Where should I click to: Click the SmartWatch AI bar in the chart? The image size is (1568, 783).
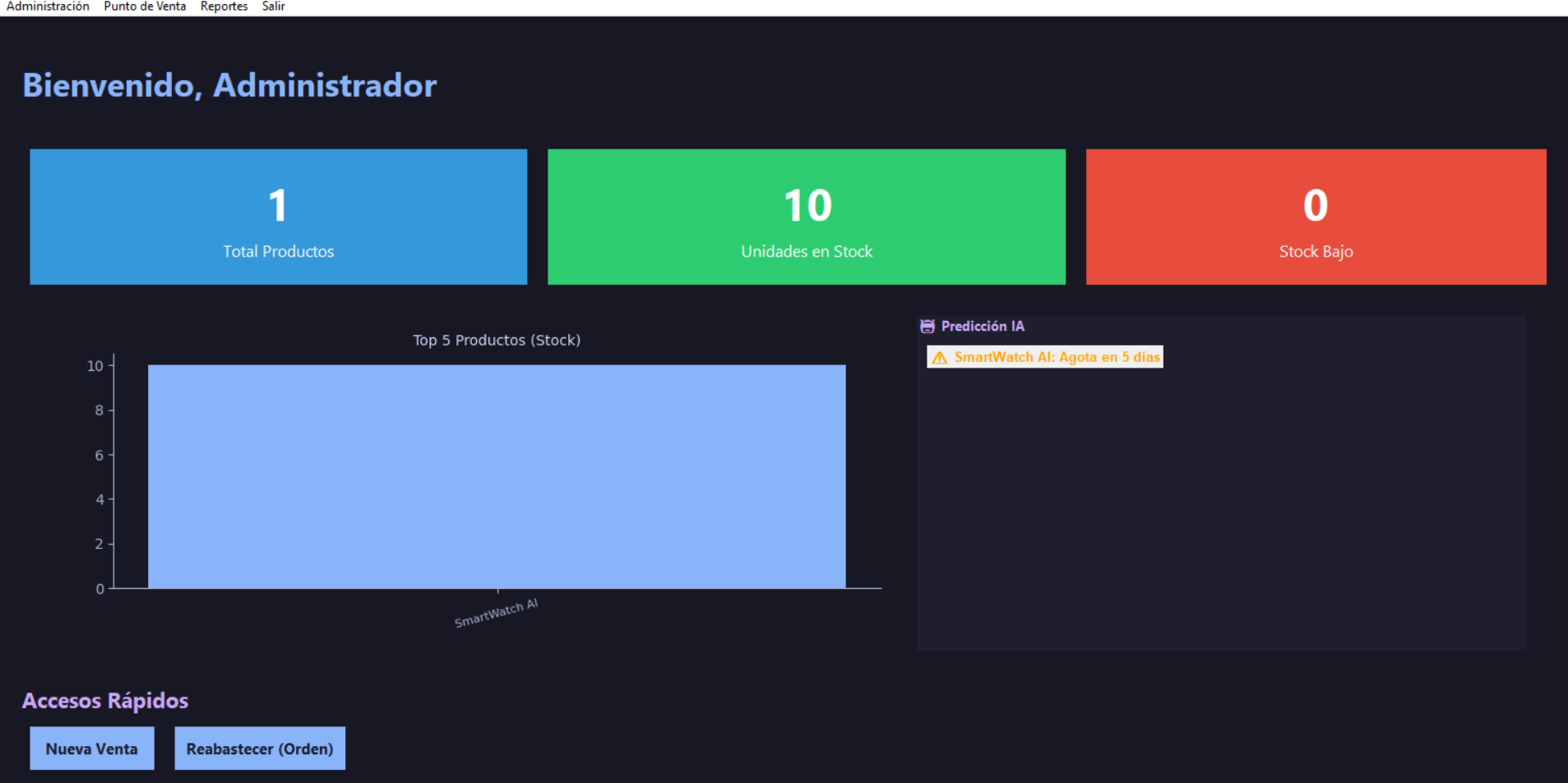[496, 477]
